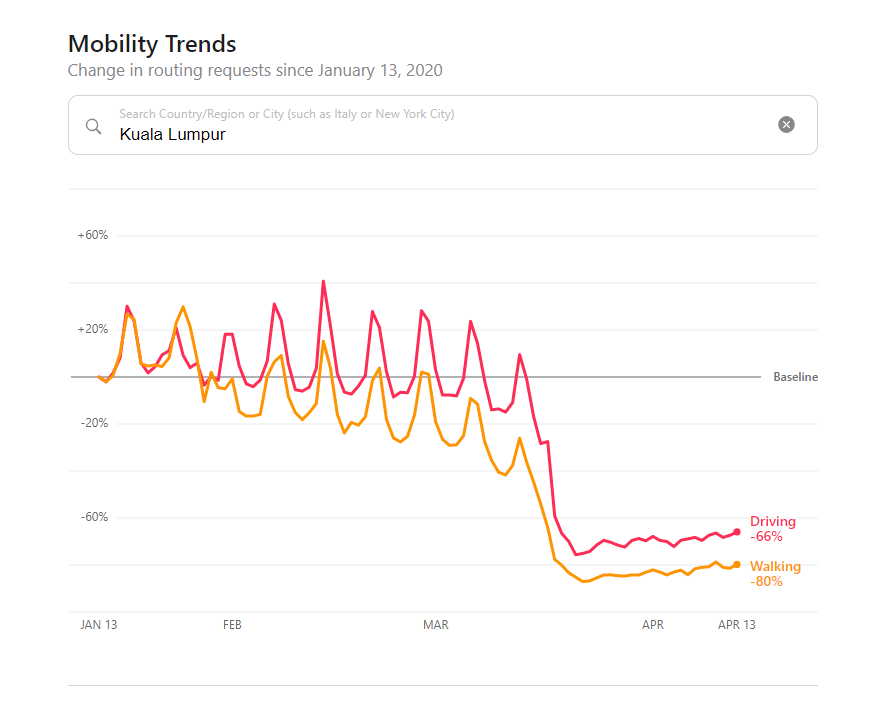Click the Walking -80% value

click(766, 581)
